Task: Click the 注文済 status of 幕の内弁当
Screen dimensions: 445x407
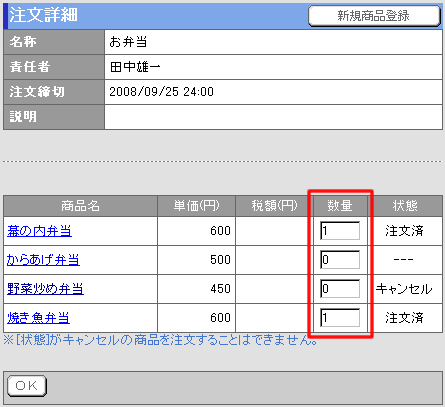Action: pos(404,231)
